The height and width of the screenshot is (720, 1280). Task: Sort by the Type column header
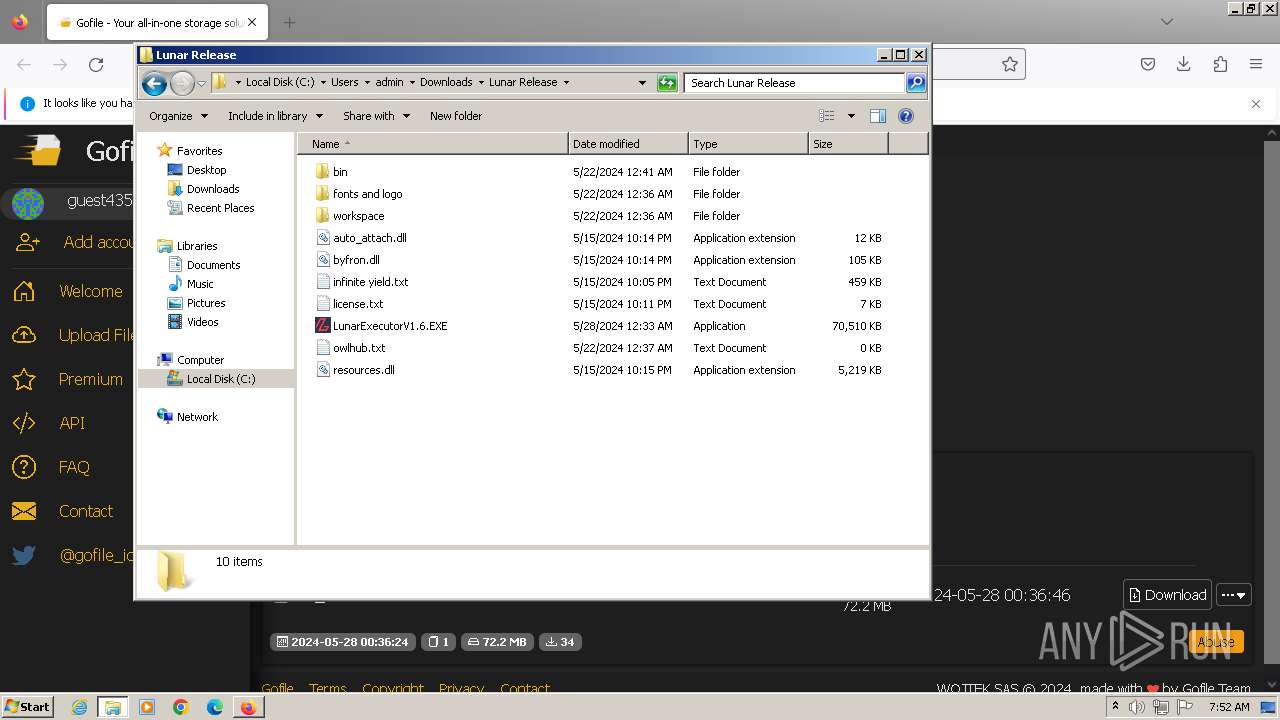click(748, 144)
